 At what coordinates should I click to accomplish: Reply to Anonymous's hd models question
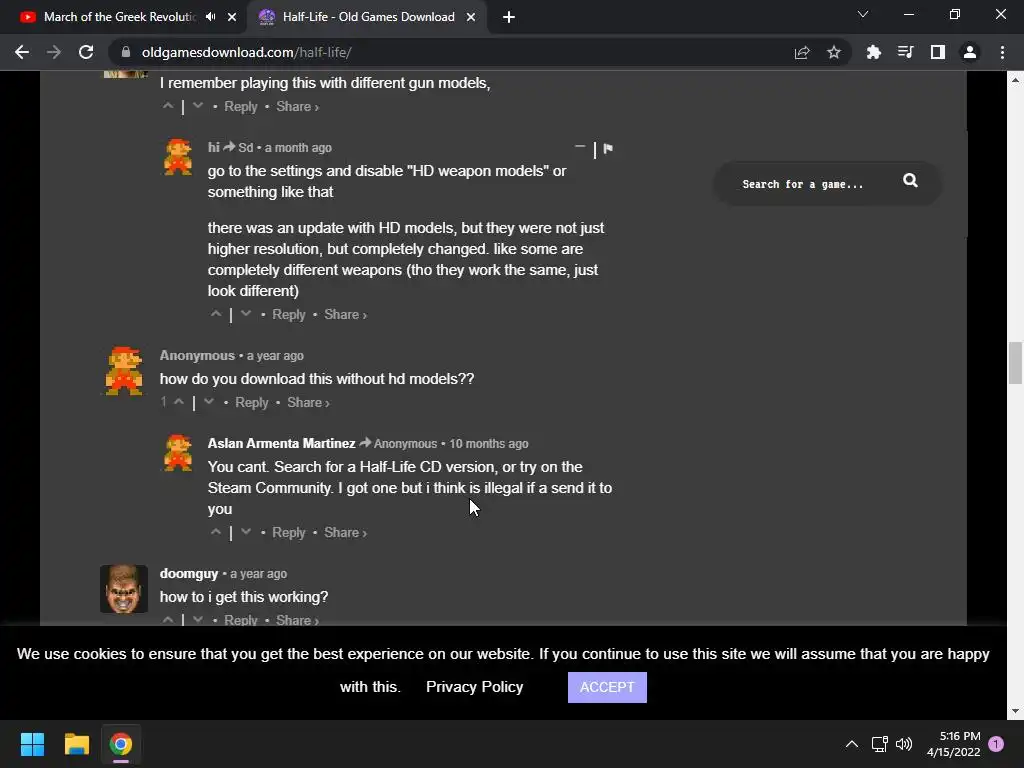tap(251, 403)
